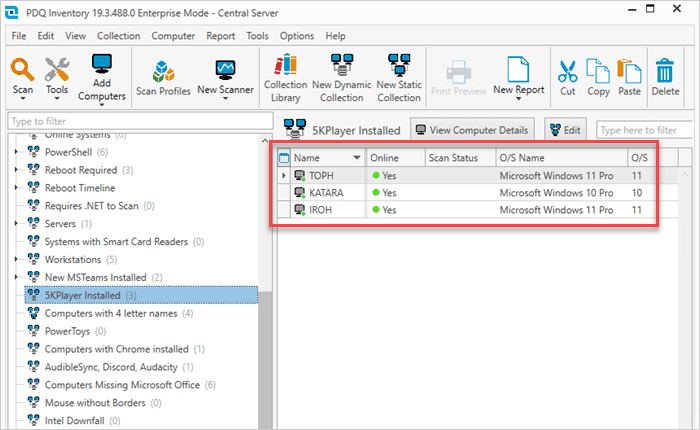Expand the New MSTeams Installed node
Screen dimensions: 700x430
coord(16,277)
